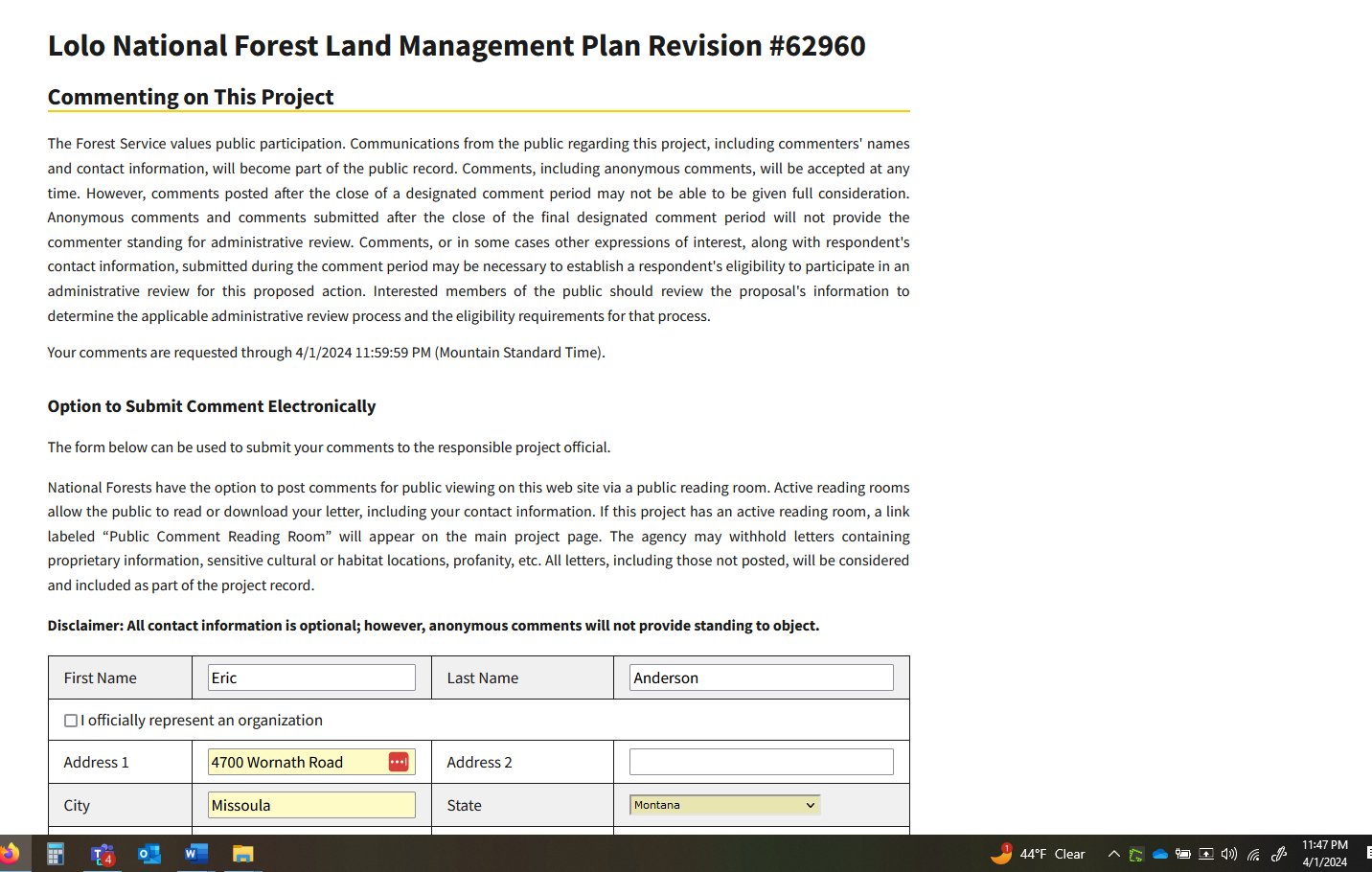1372x872 pixels.
Task: Check 'I officially represent an organization'
Action: pyautogui.click(x=71, y=721)
